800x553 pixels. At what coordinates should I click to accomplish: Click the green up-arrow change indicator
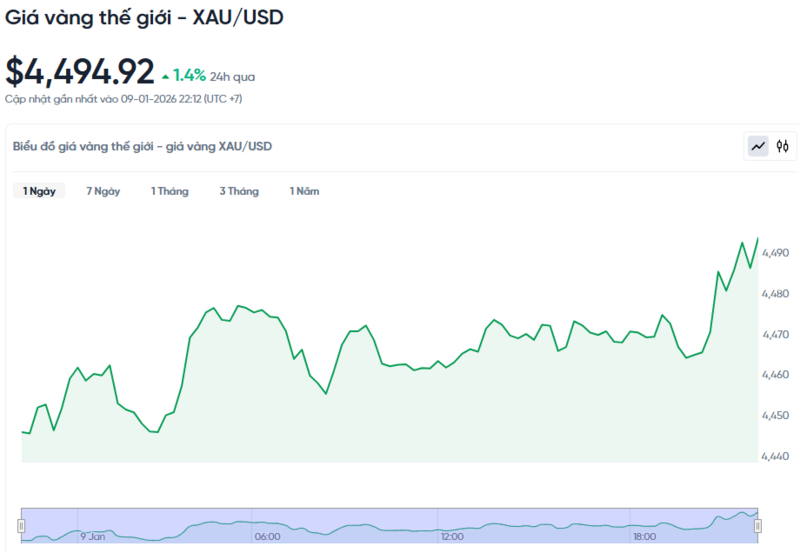pos(165,75)
